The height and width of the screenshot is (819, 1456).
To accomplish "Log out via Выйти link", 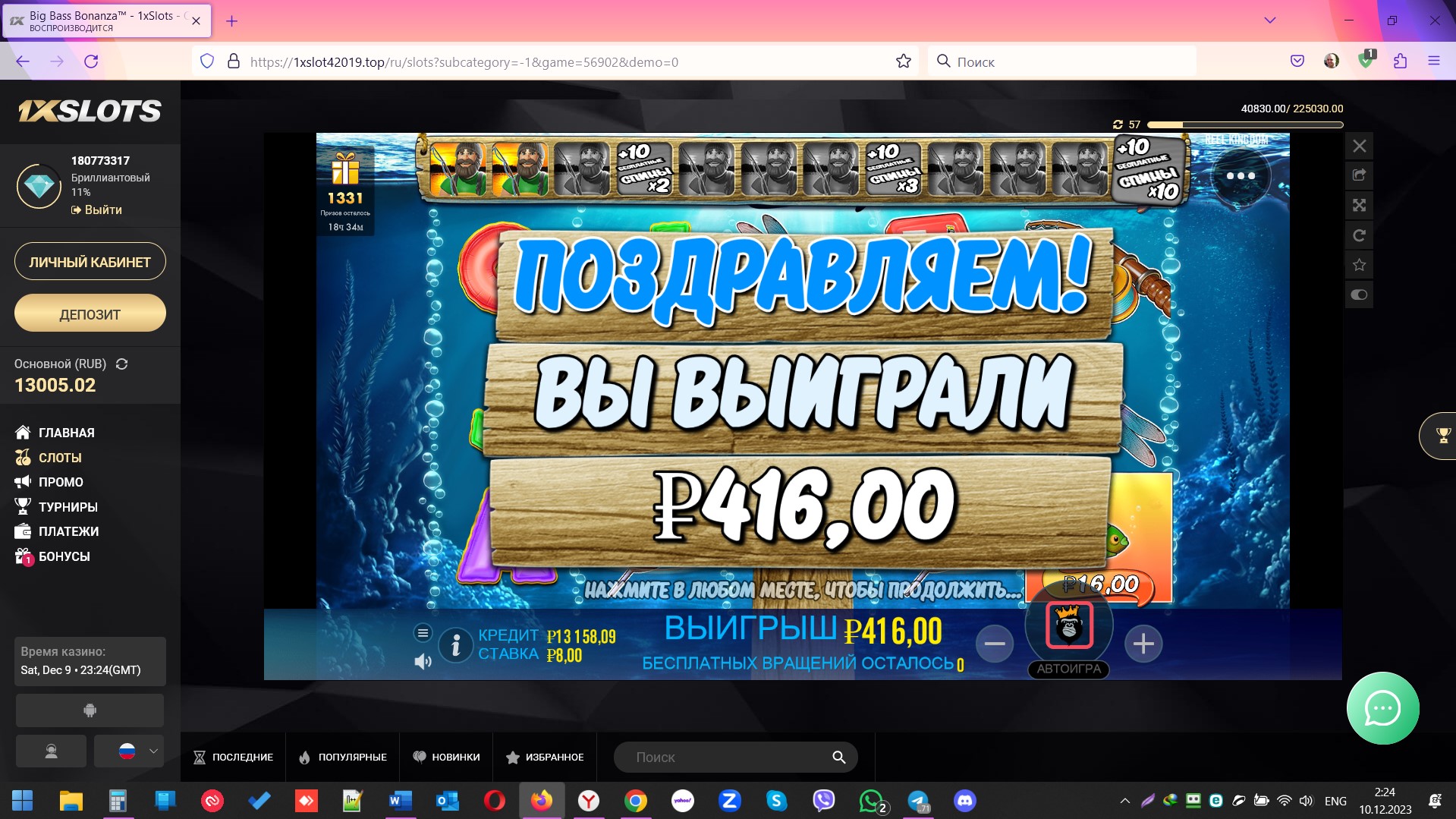I will point(96,209).
